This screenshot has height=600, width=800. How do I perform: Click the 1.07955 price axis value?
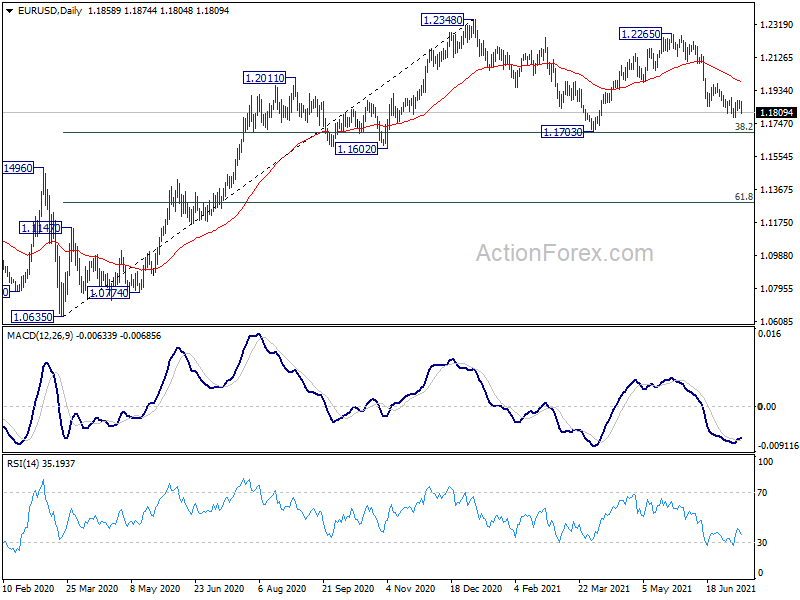point(777,289)
